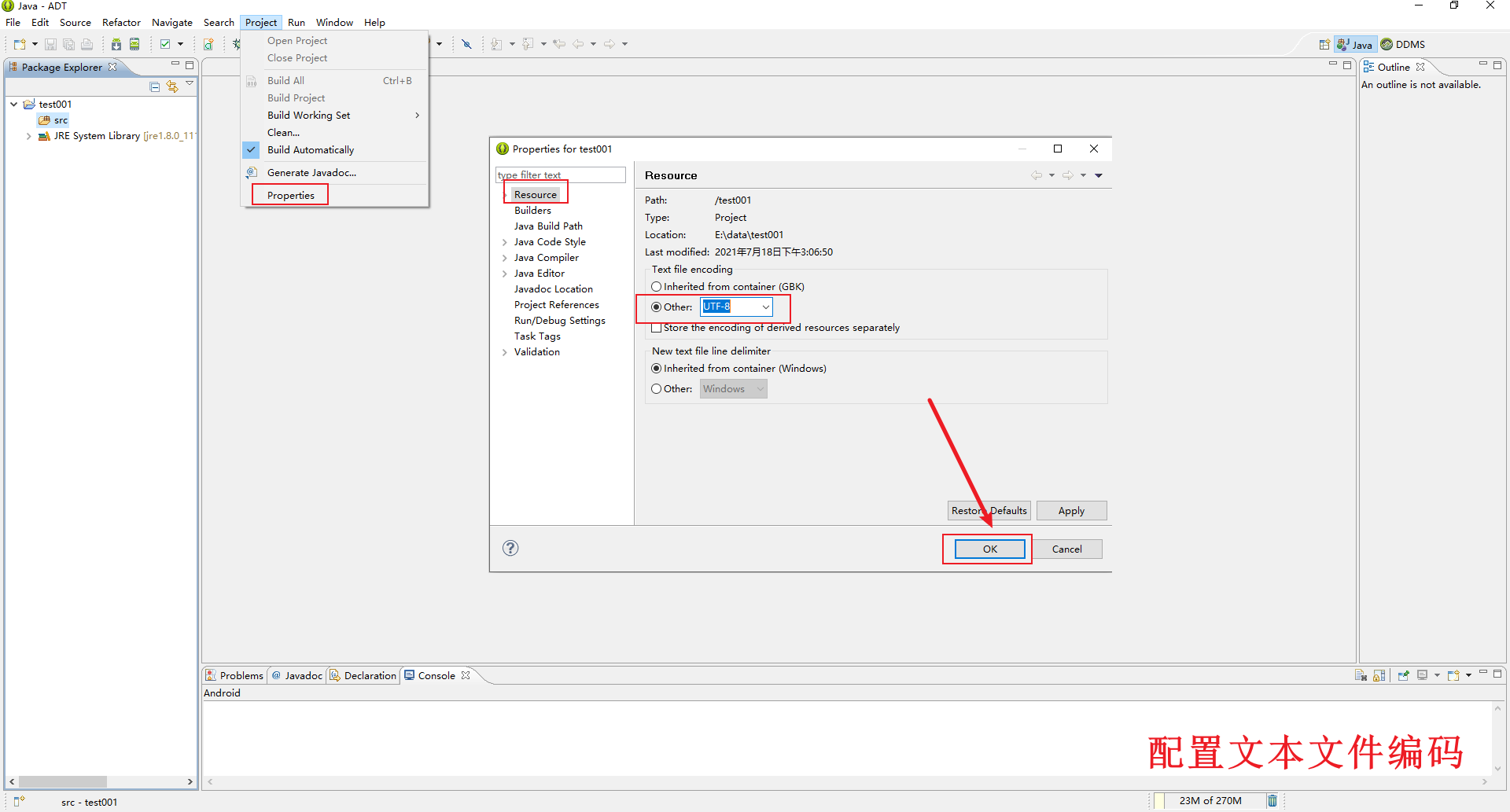Open the UTF-8 encoding dropdown
Image resolution: width=1510 pixels, height=812 pixels.
tap(765, 307)
